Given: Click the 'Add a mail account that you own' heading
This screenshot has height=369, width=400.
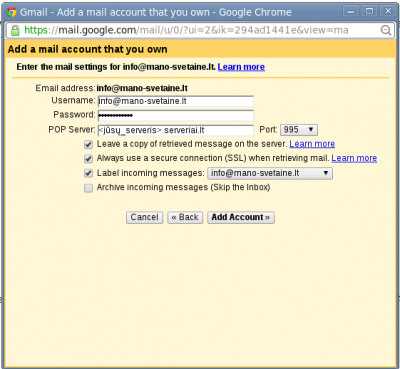Looking at the screenshot, I should point(88,49).
